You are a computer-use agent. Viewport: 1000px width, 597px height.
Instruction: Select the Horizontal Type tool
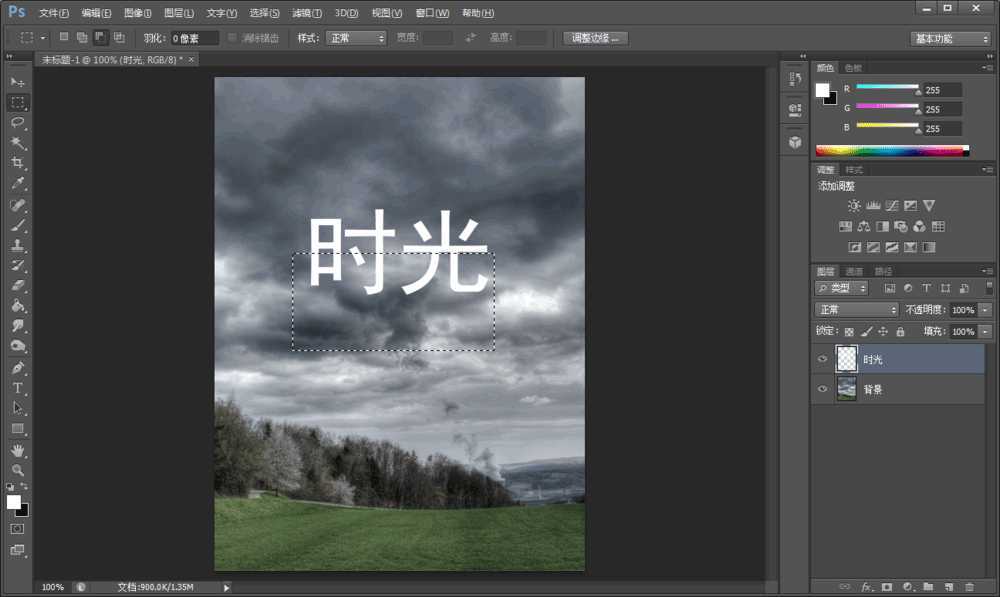click(x=18, y=389)
